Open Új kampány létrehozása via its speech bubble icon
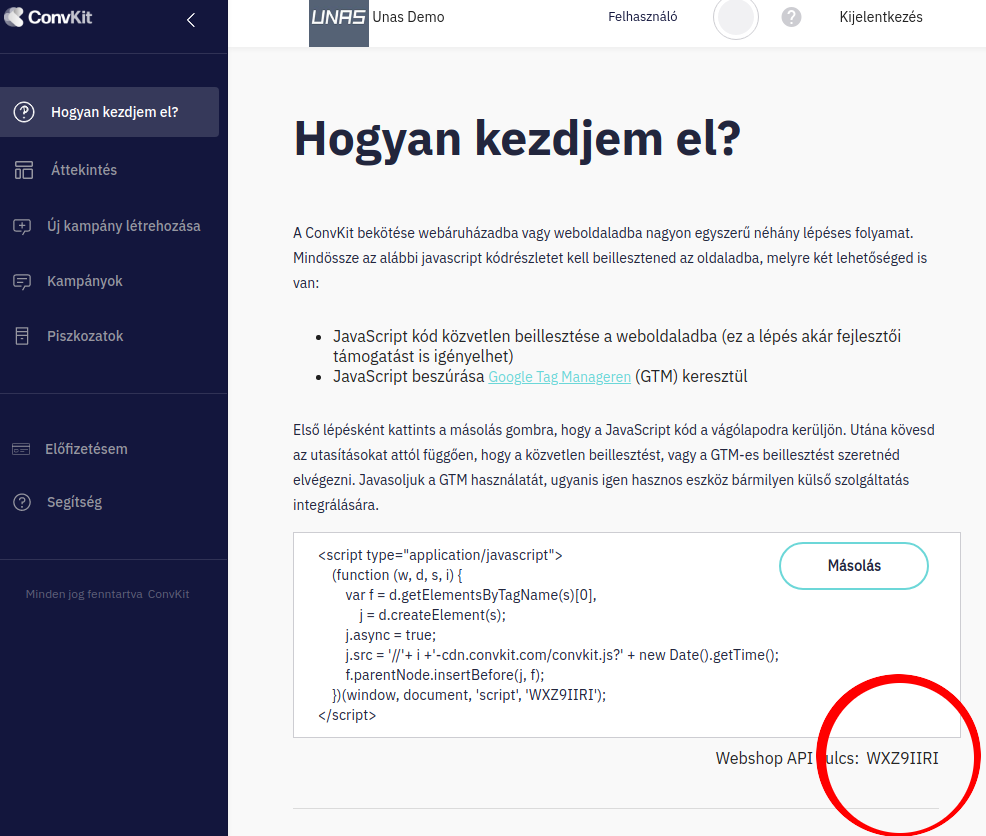This screenshot has height=836, width=986. point(22,225)
